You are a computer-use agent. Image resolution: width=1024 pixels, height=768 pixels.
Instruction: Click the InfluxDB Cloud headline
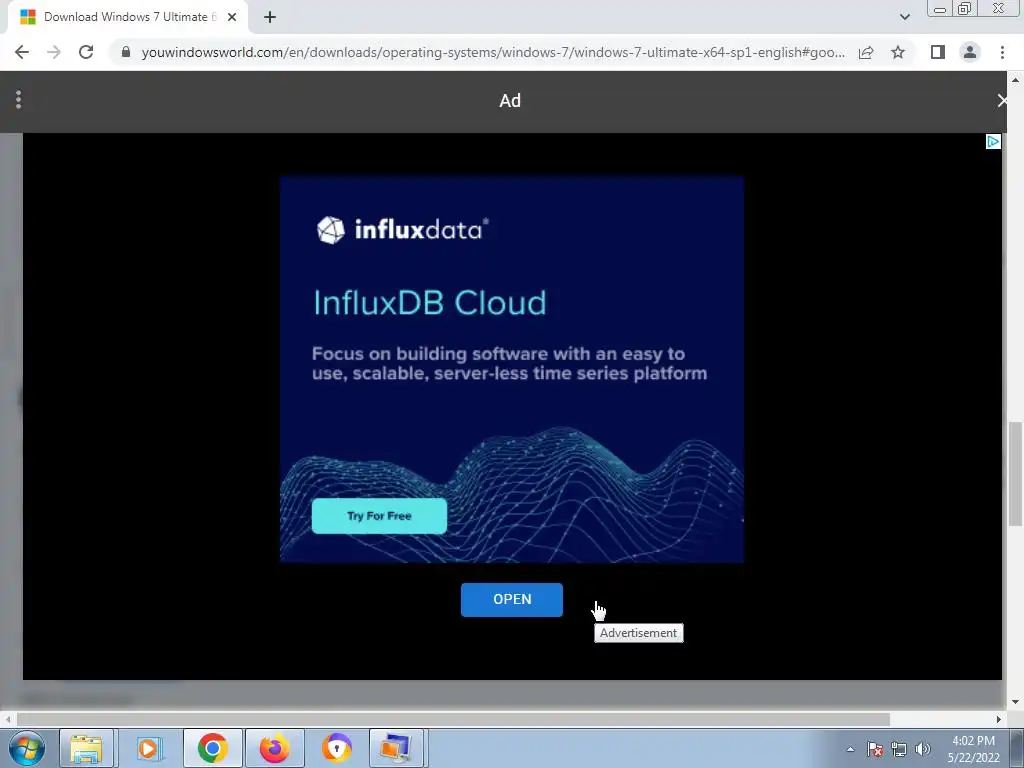[430, 303]
